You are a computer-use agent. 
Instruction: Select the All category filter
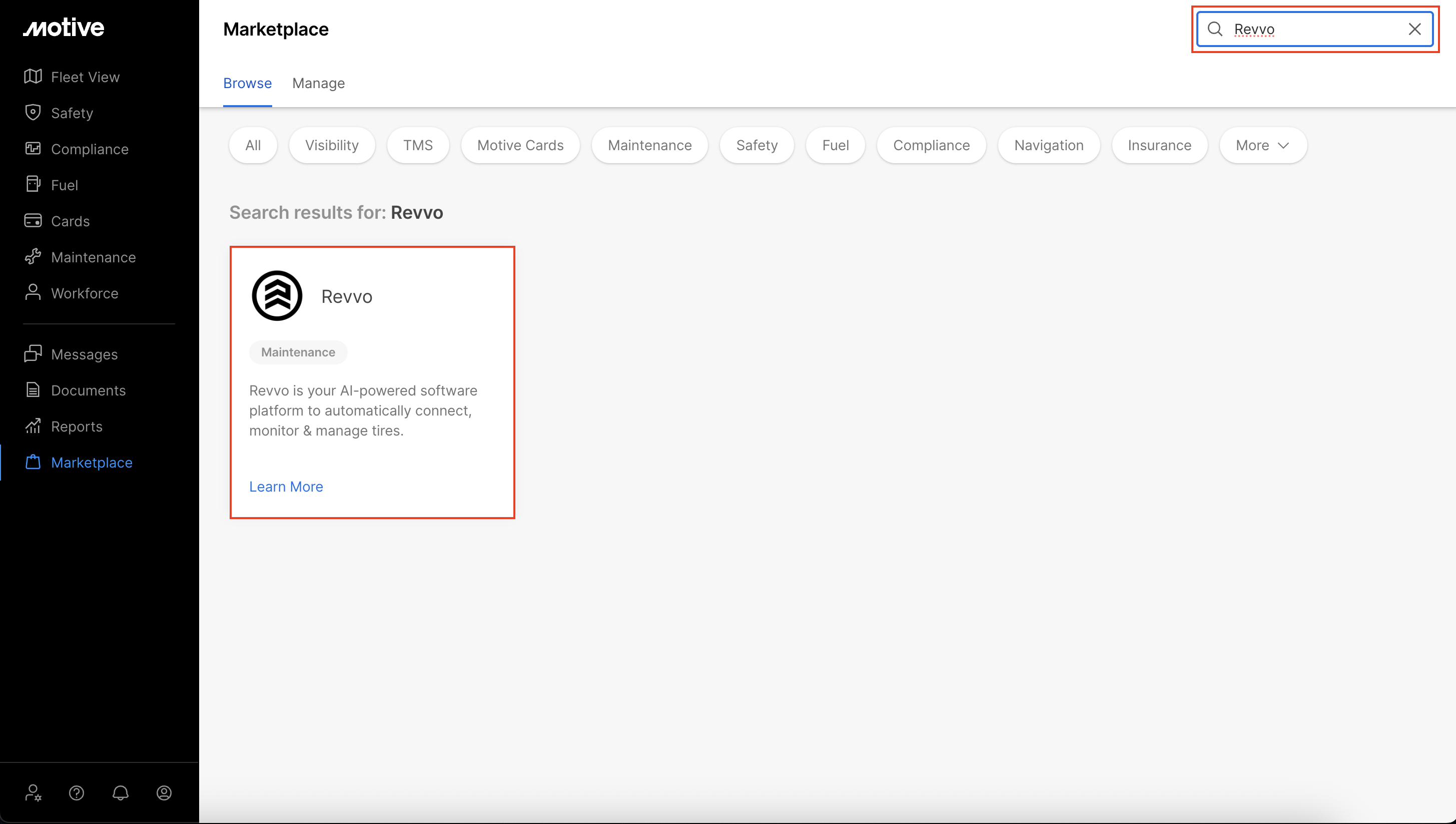pos(253,146)
